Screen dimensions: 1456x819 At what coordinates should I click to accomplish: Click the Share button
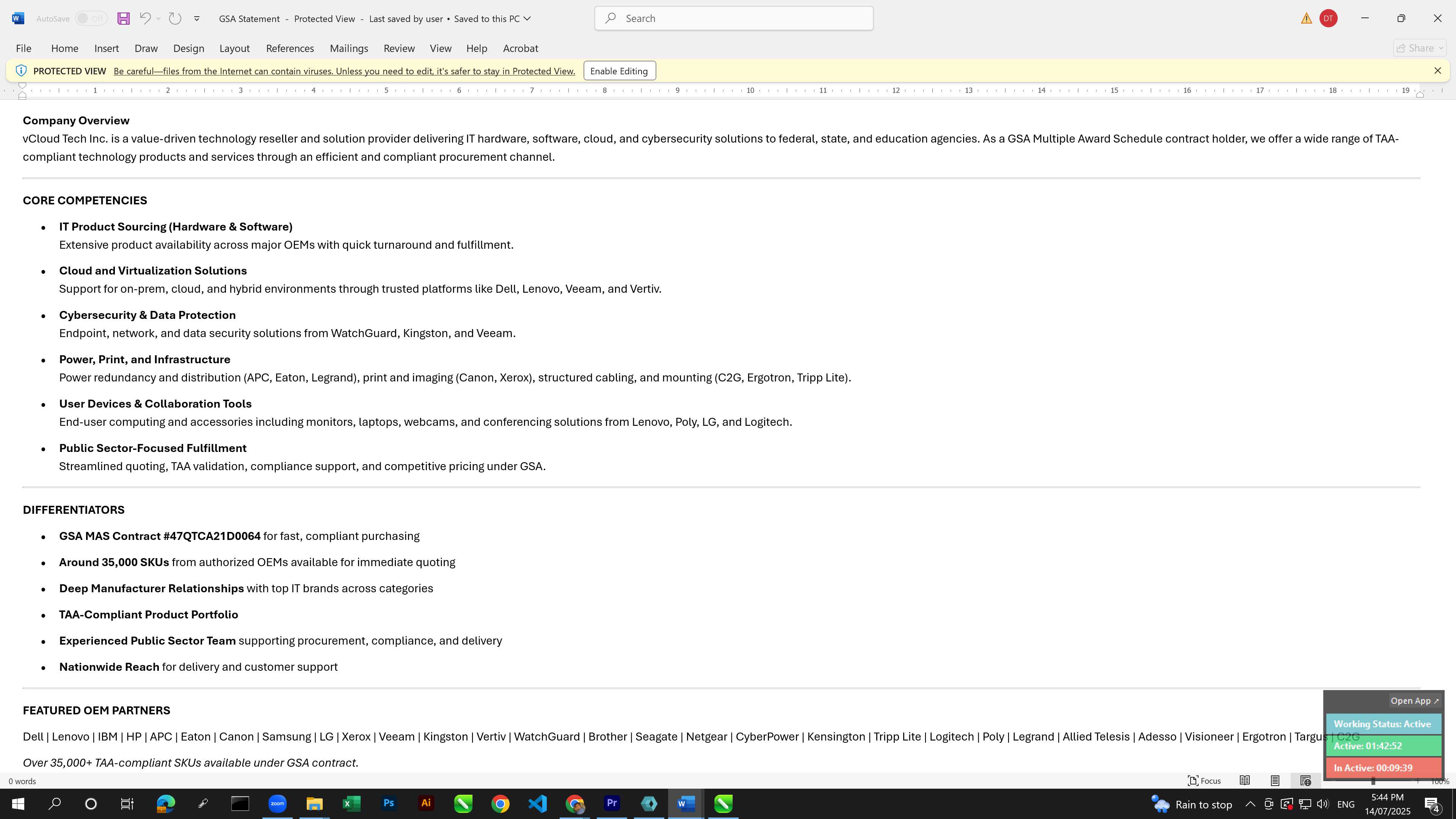(1419, 48)
